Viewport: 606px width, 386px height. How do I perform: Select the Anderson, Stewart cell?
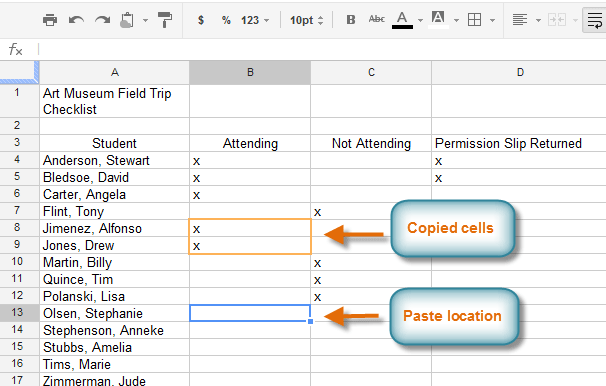tap(114, 160)
